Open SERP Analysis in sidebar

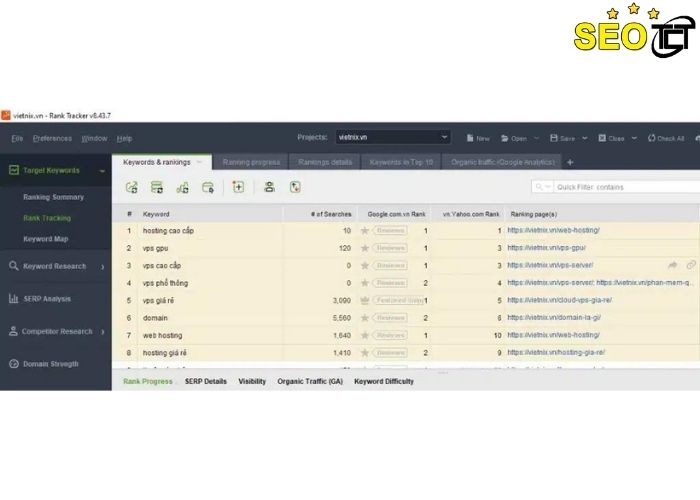[x=47, y=299]
